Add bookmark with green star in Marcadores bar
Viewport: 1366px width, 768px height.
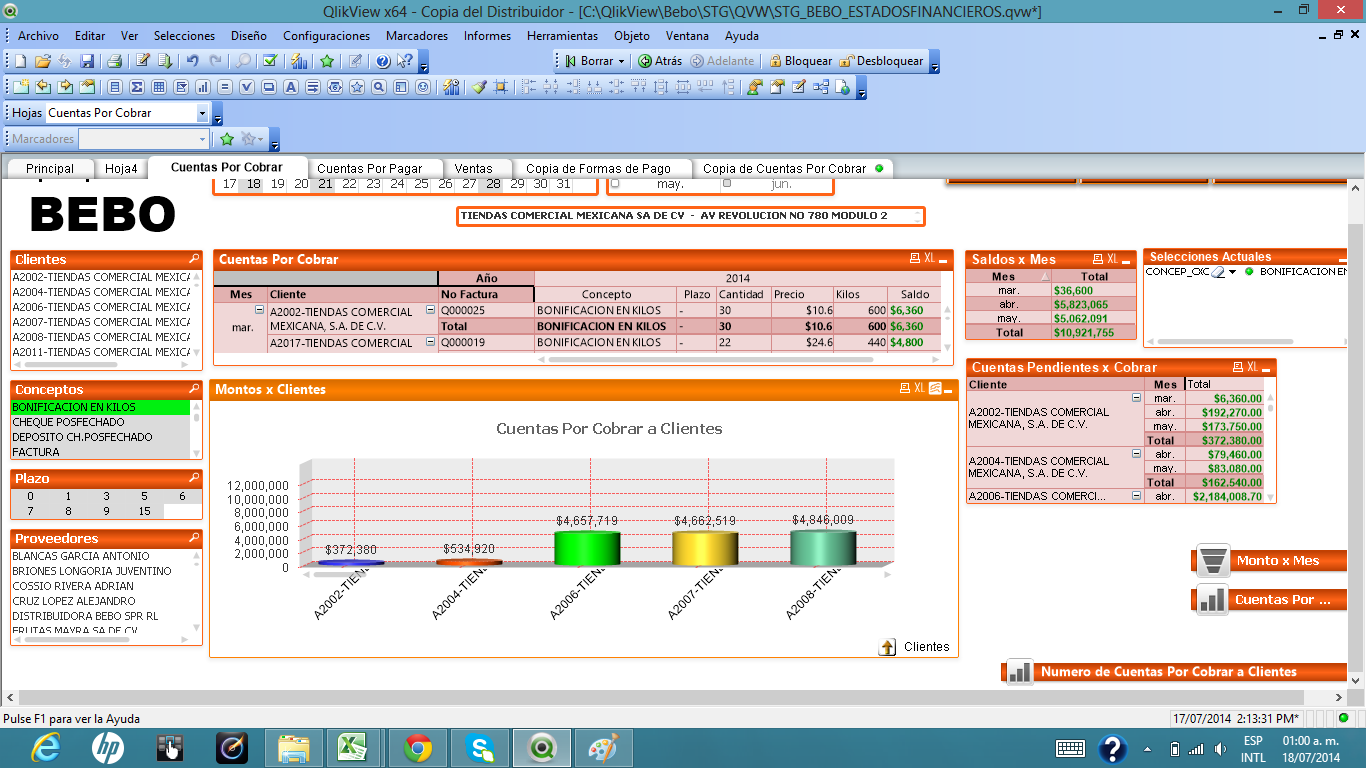click(x=227, y=139)
